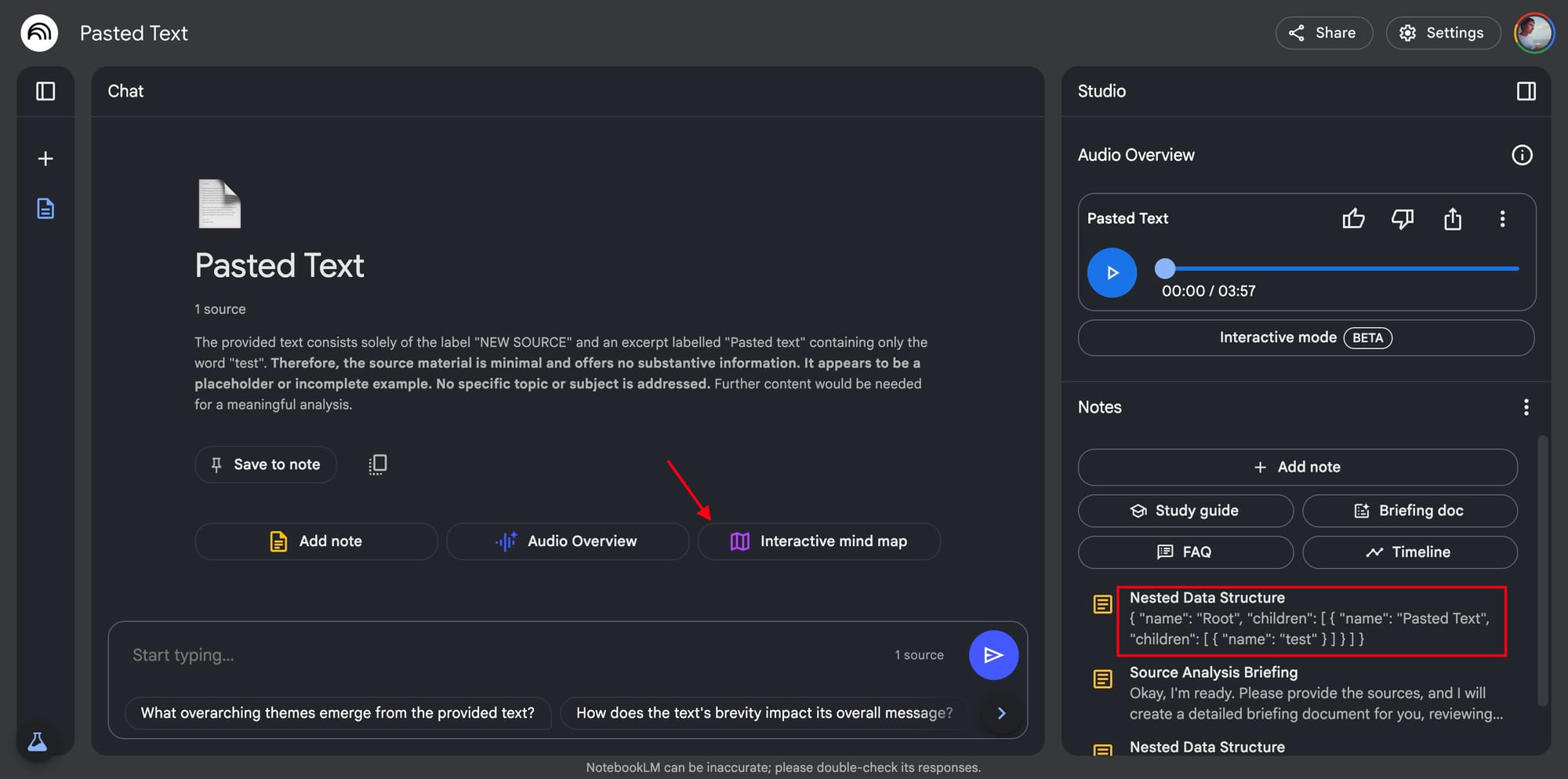Toggle the left sources panel icon
This screenshot has height=779, width=1568.
(45, 91)
